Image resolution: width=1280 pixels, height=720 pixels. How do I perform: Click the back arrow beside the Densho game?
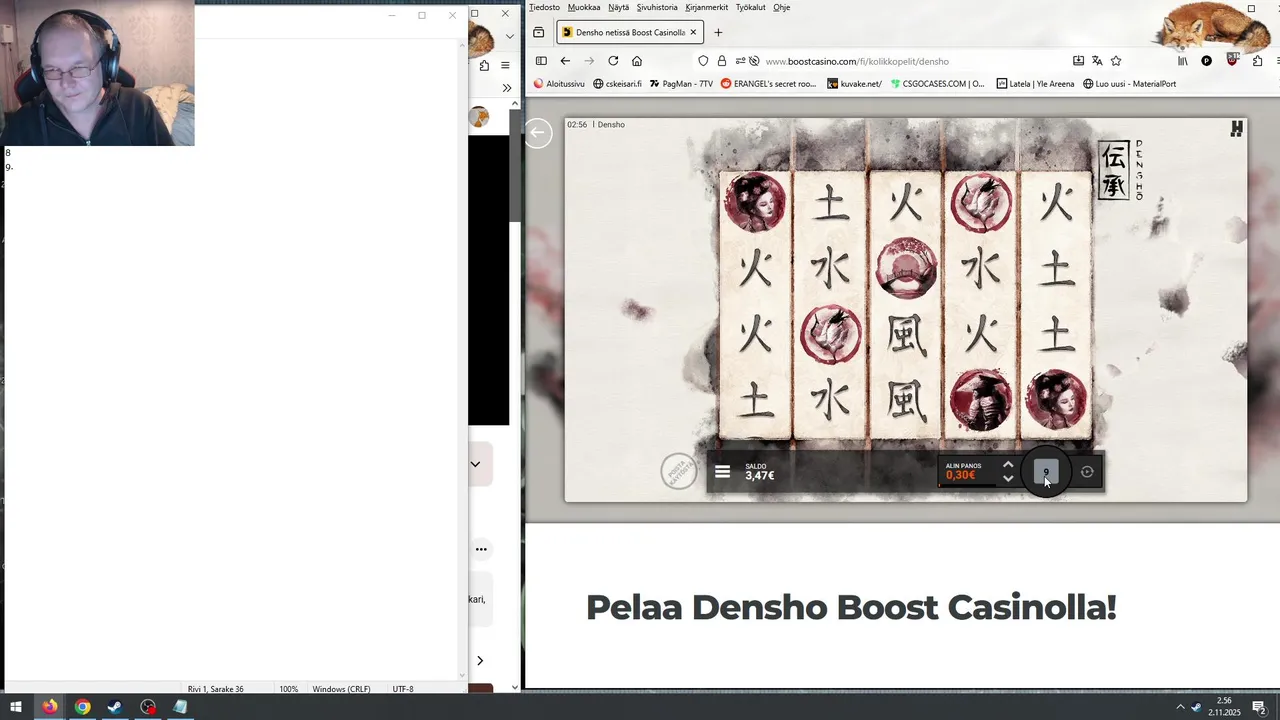tap(538, 133)
